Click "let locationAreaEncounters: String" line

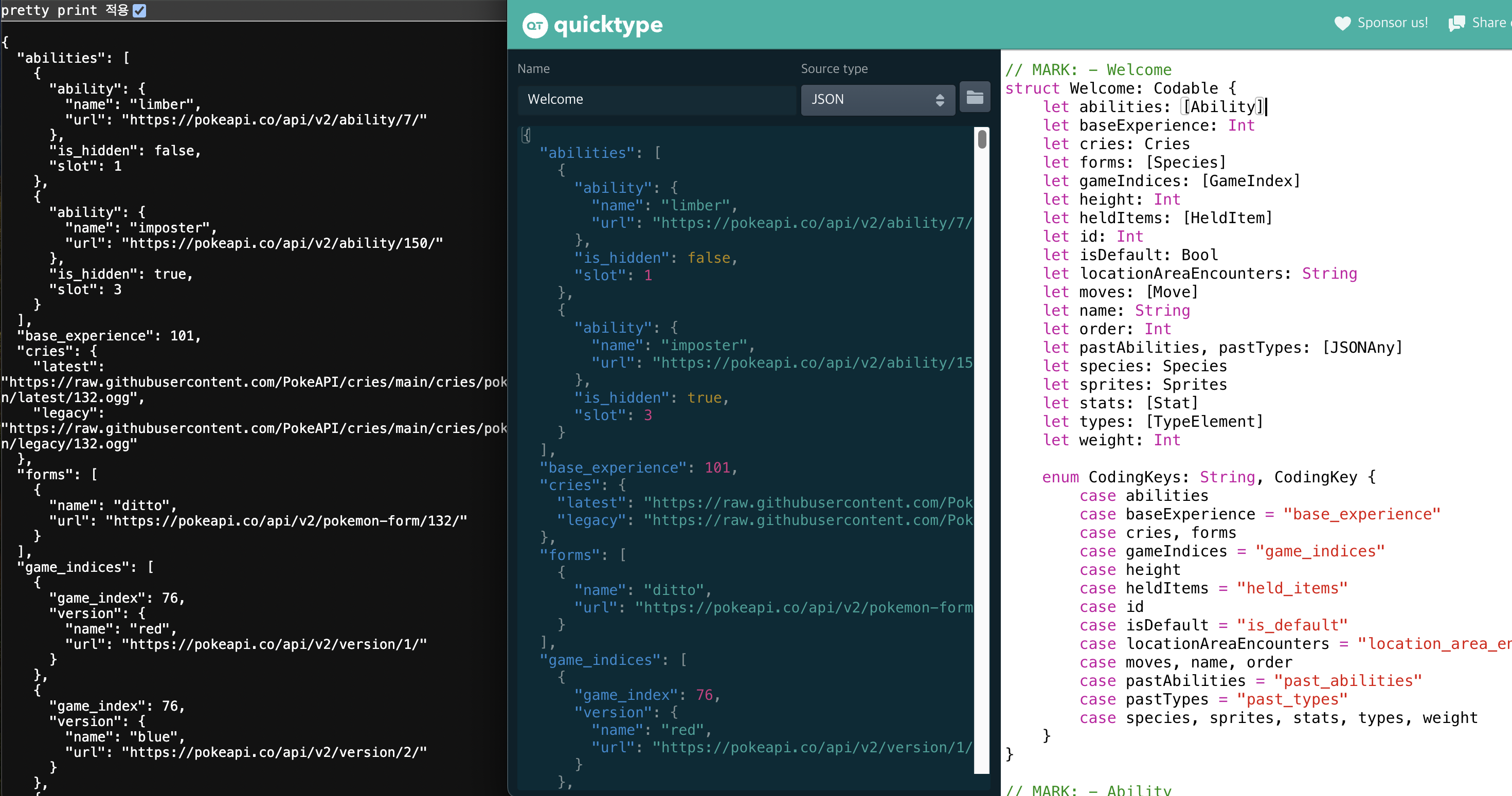coord(1200,274)
